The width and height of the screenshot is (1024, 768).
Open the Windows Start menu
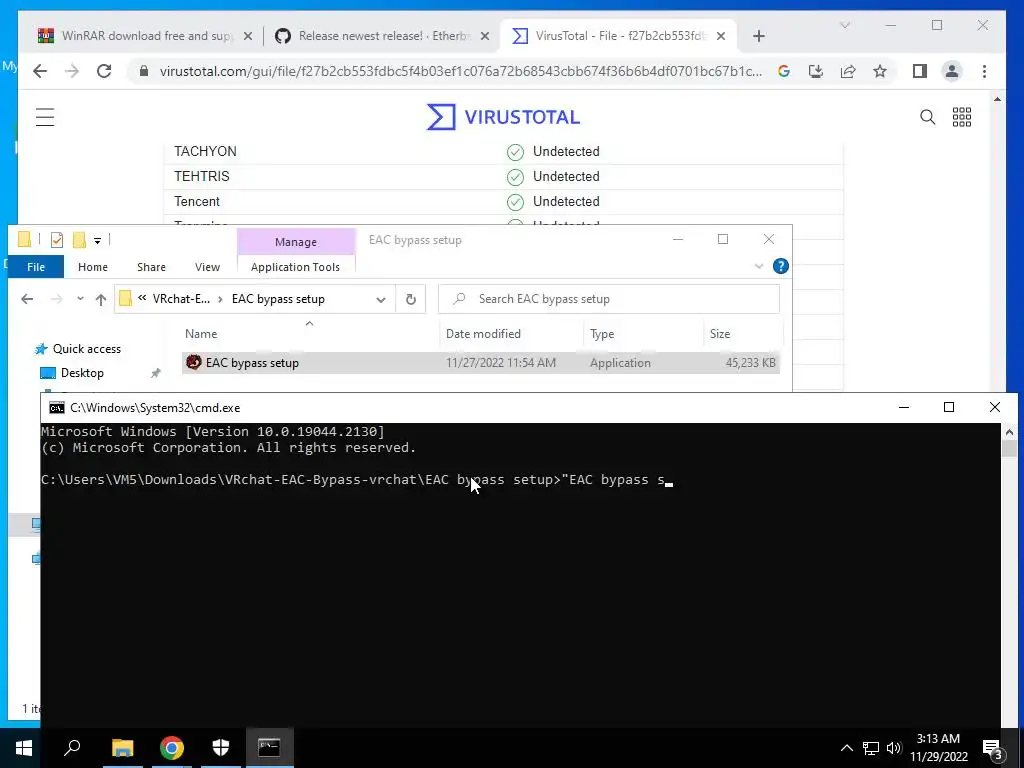click(x=24, y=748)
